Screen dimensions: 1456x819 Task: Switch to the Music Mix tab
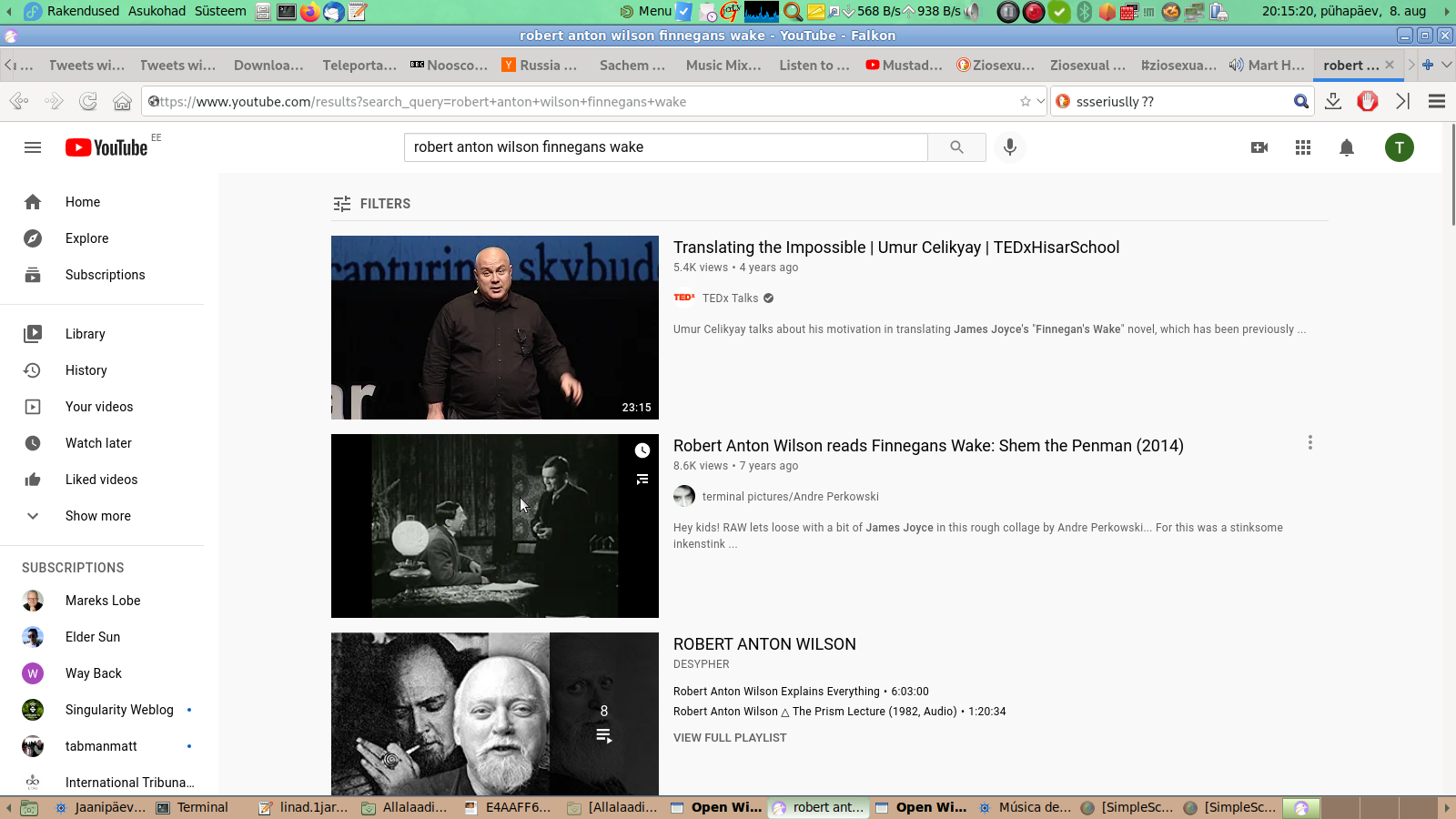click(x=723, y=65)
